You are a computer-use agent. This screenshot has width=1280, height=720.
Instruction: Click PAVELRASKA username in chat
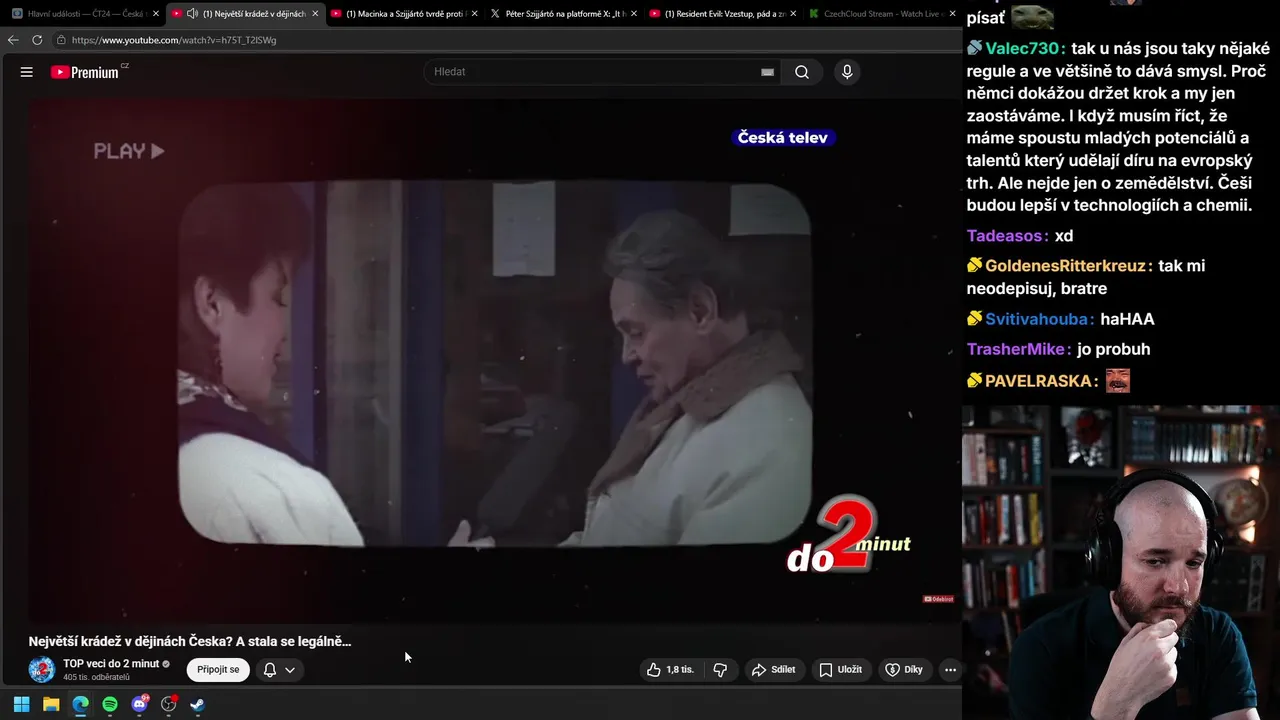coord(1038,381)
